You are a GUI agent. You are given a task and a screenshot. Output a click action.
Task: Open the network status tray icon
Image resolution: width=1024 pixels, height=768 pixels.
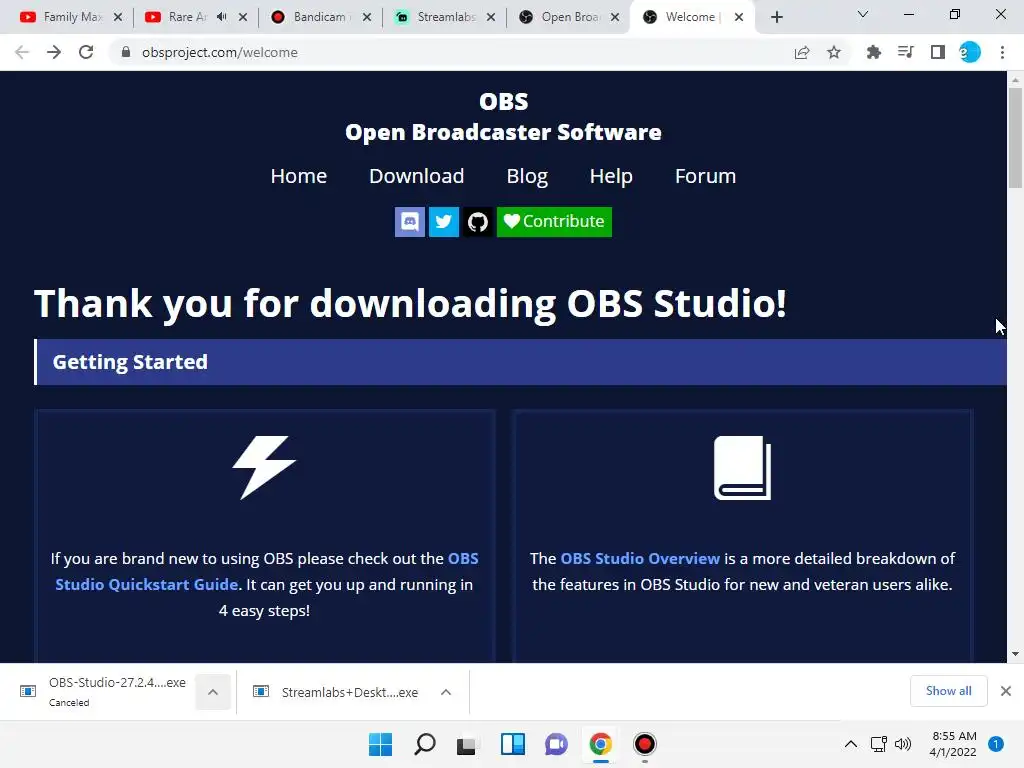click(879, 744)
